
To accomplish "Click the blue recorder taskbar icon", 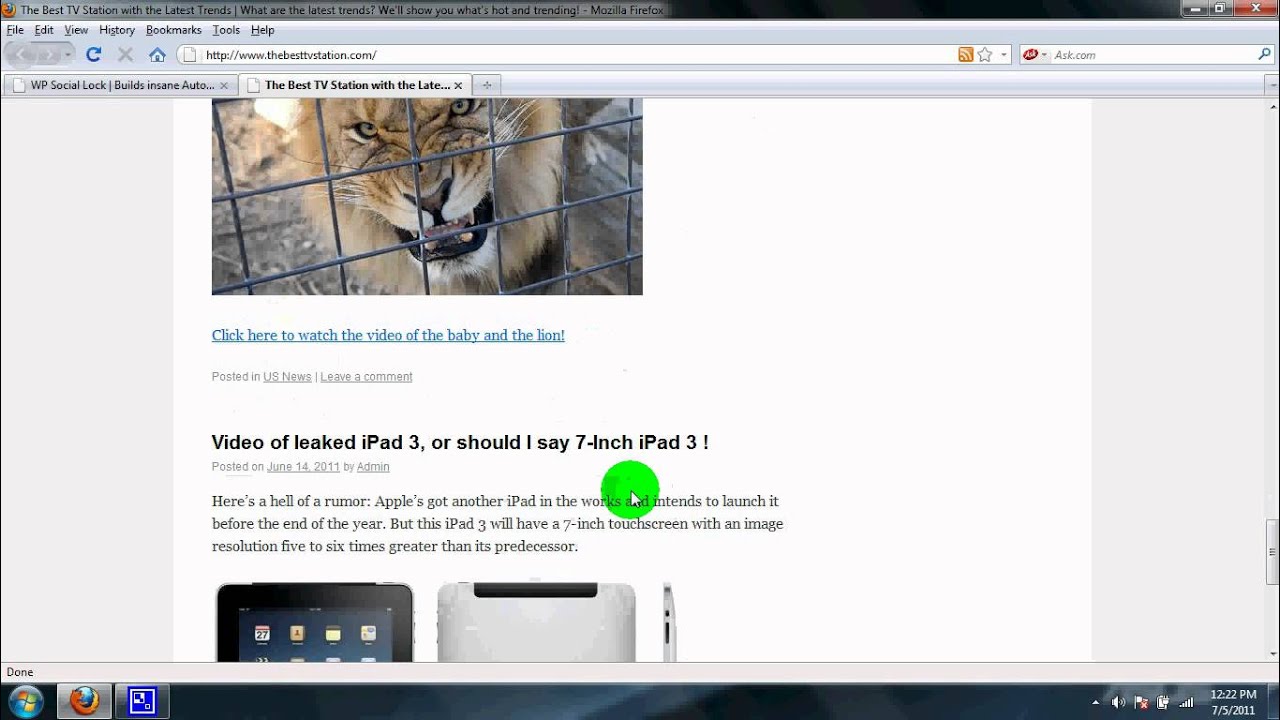I will pos(143,701).
